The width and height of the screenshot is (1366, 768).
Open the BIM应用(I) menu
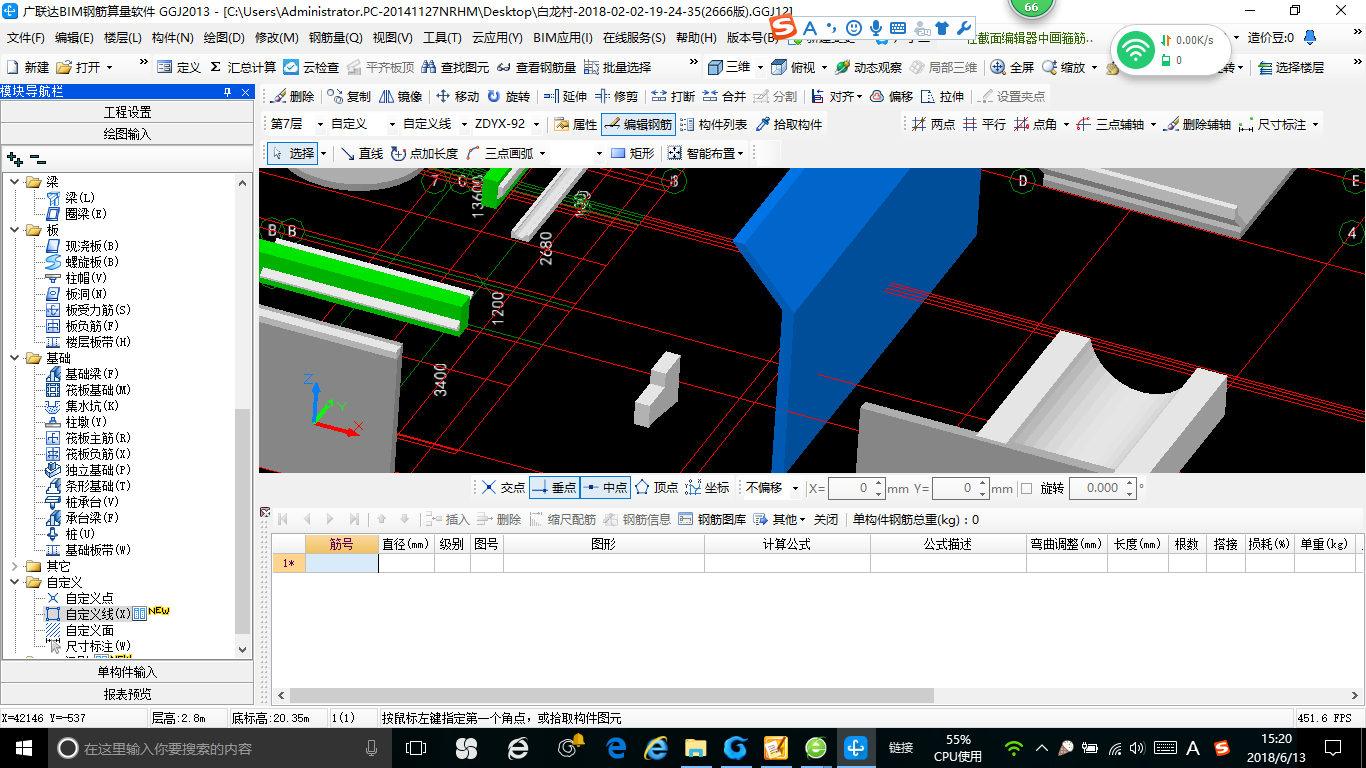point(563,38)
